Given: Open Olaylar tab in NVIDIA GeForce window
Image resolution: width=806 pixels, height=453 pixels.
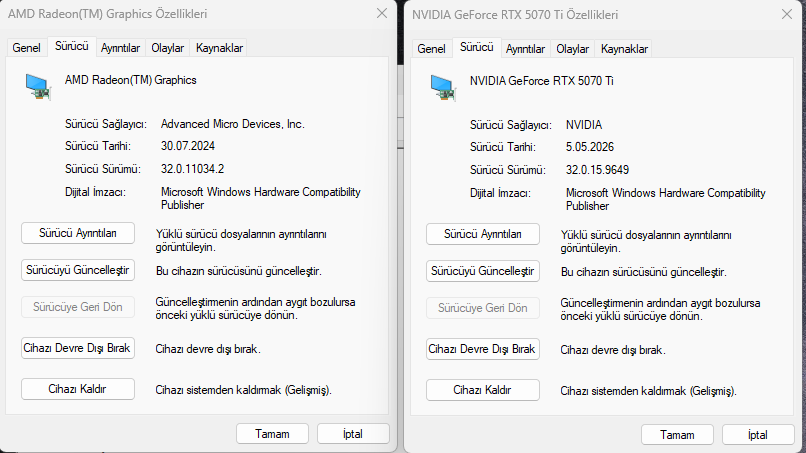Looking at the screenshot, I should coord(573,49).
